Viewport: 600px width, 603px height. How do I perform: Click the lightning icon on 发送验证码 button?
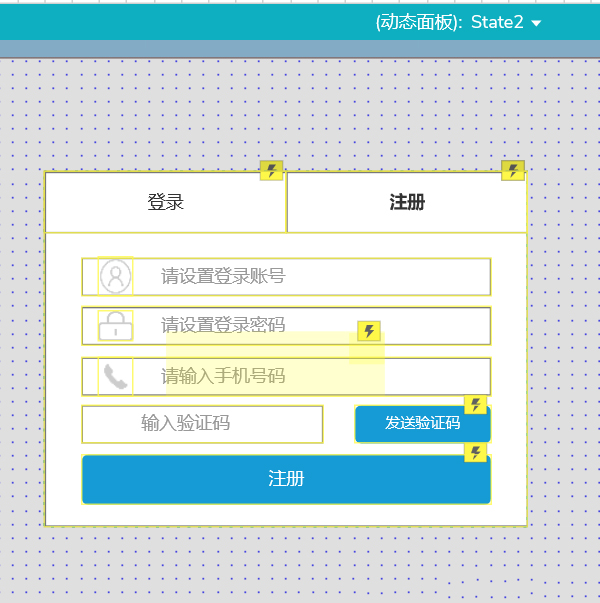[x=476, y=405]
